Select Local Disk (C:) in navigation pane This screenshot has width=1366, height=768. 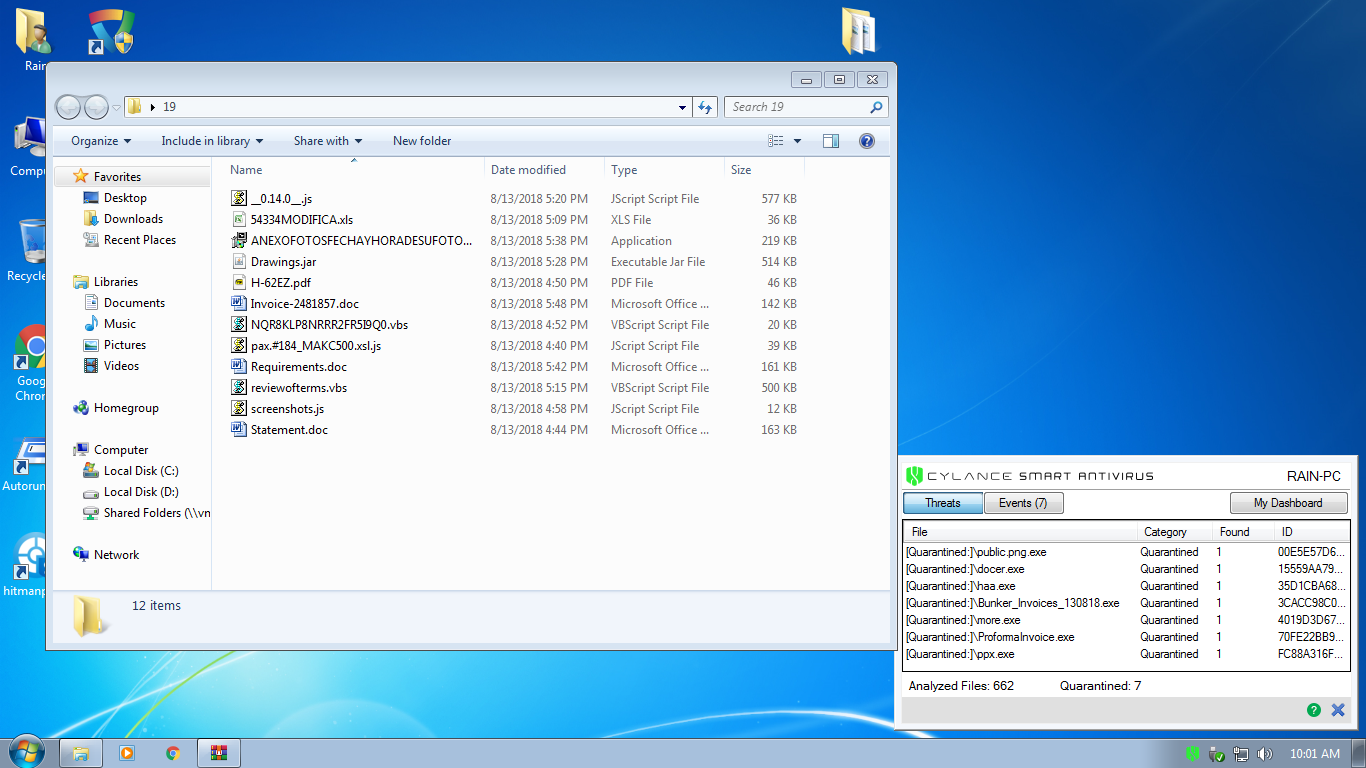(x=141, y=471)
